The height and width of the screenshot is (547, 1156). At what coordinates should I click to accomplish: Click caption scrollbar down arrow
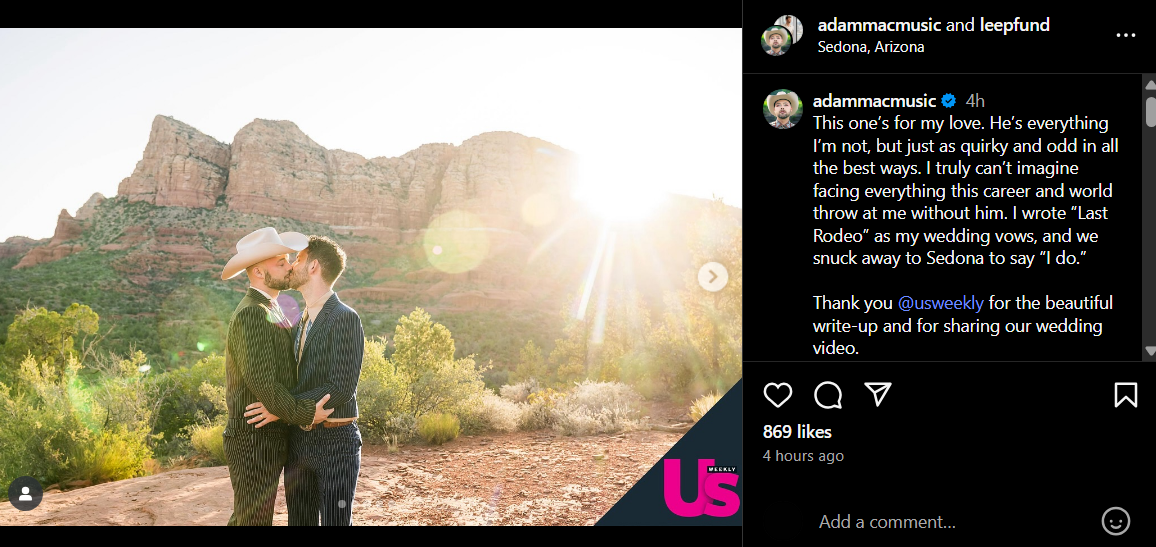[1150, 351]
